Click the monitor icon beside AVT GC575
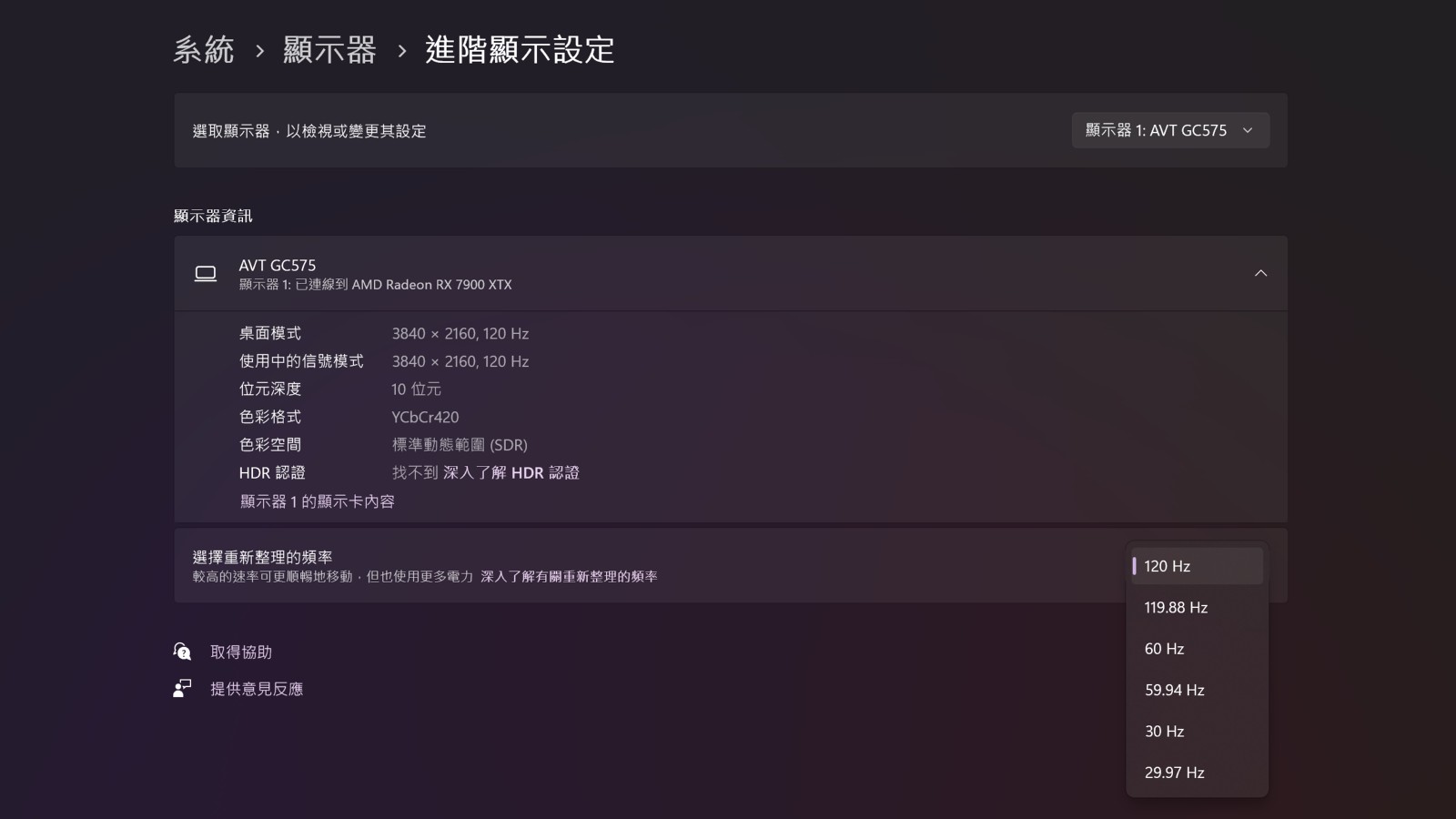 coord(206,274)
